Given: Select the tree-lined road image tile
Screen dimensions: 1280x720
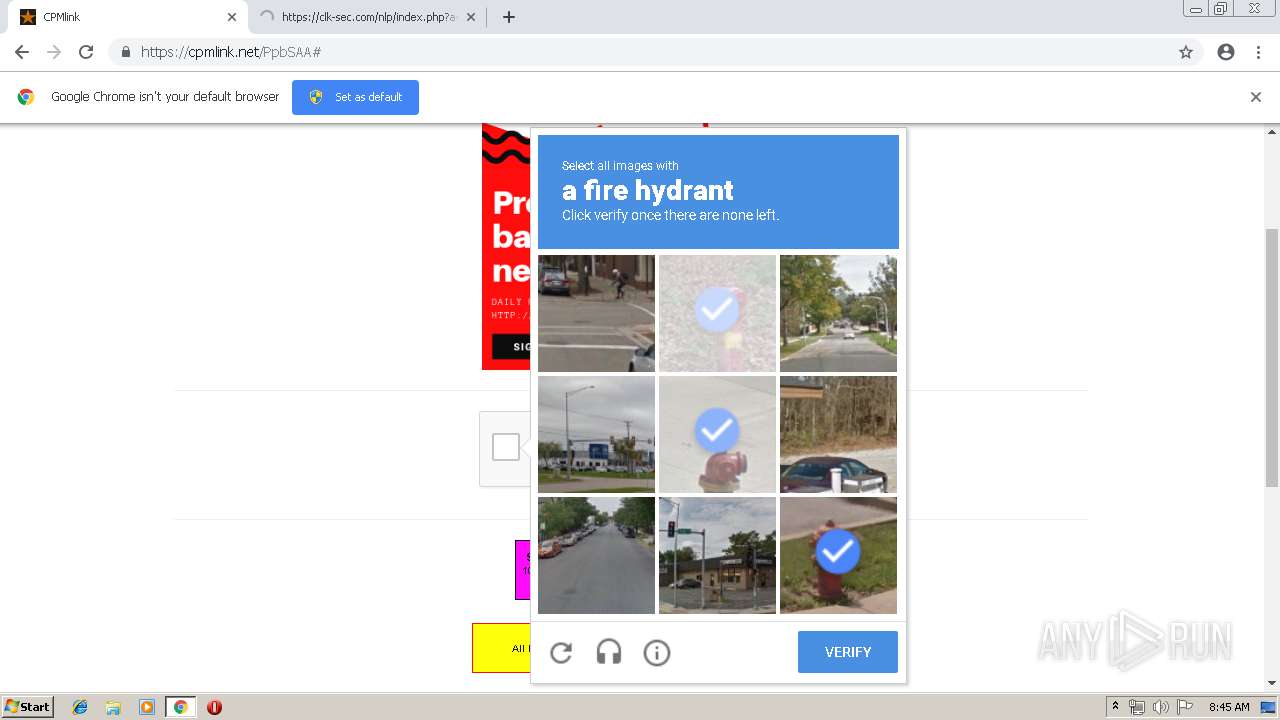Looking at the screenshot, I should pyautogui.click(x=838, y=313).
